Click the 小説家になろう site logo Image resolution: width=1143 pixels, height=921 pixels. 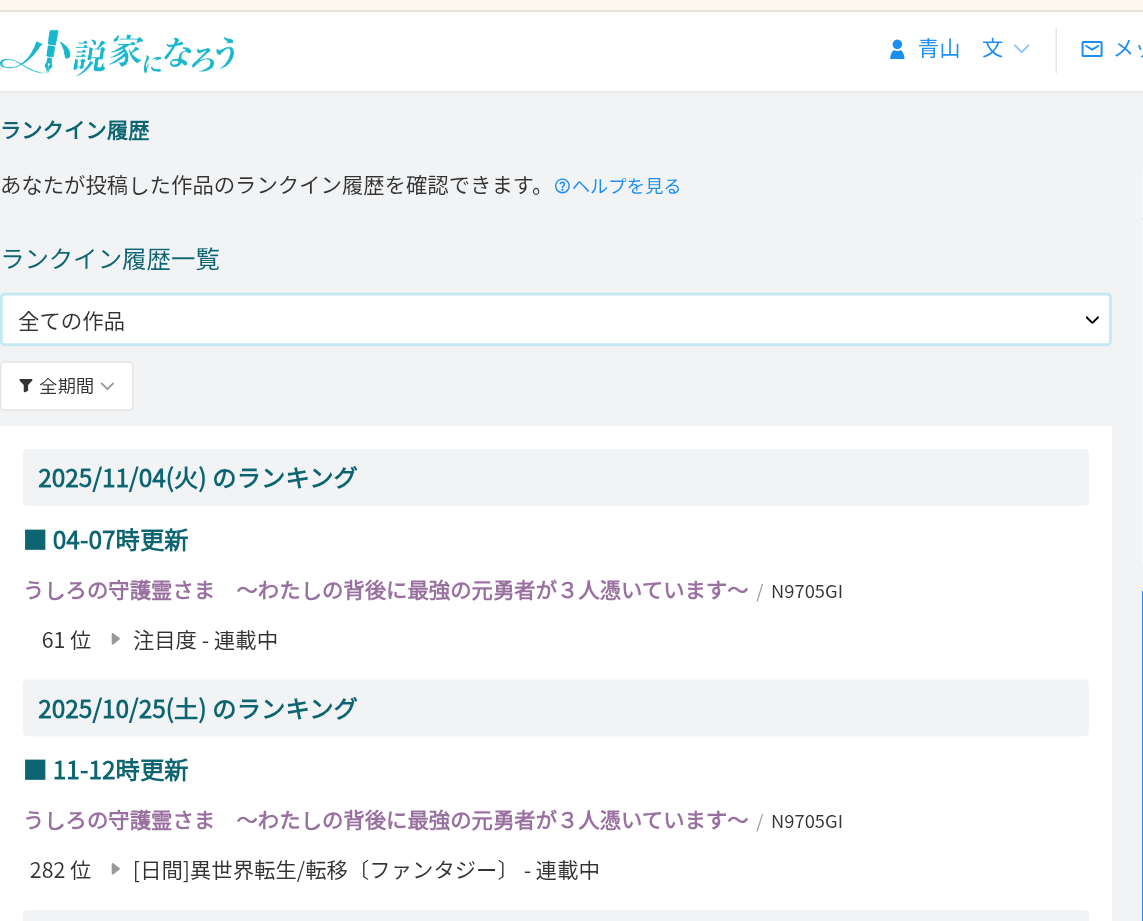[x=118, y=52]
